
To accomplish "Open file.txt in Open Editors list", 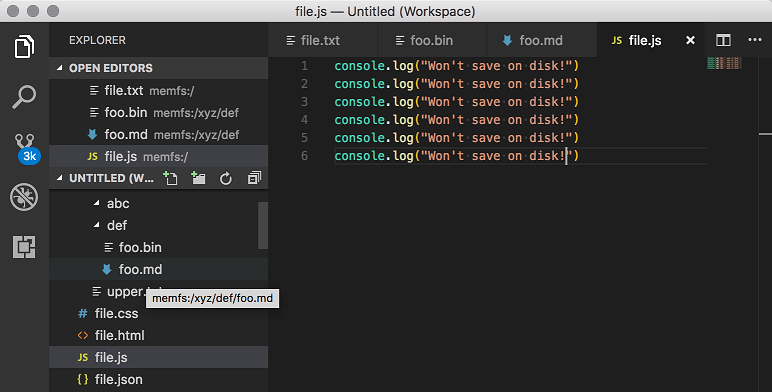I will [x=159, y=91].
